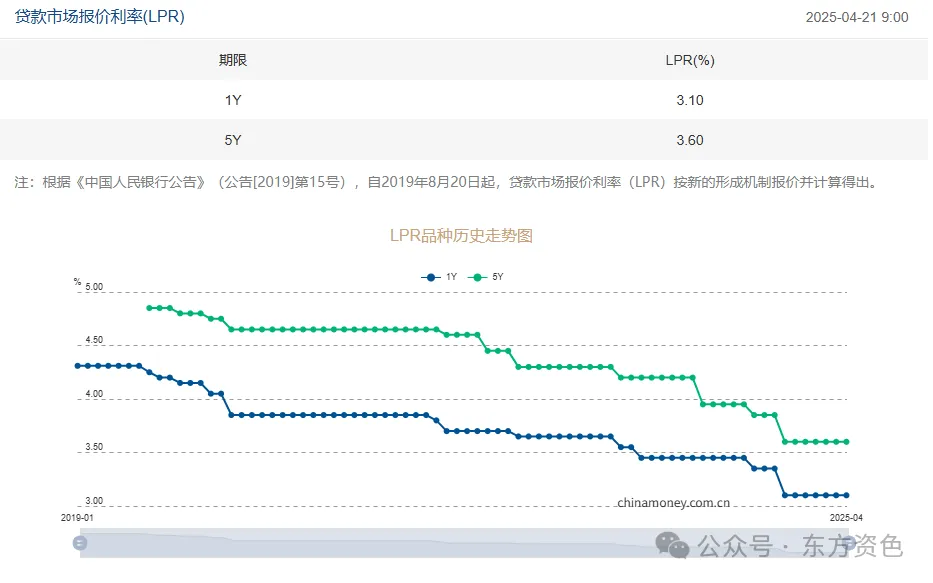933x583 pixels.
Task: Click the 3.00 y-axis label
Action: tap(94, 501)
